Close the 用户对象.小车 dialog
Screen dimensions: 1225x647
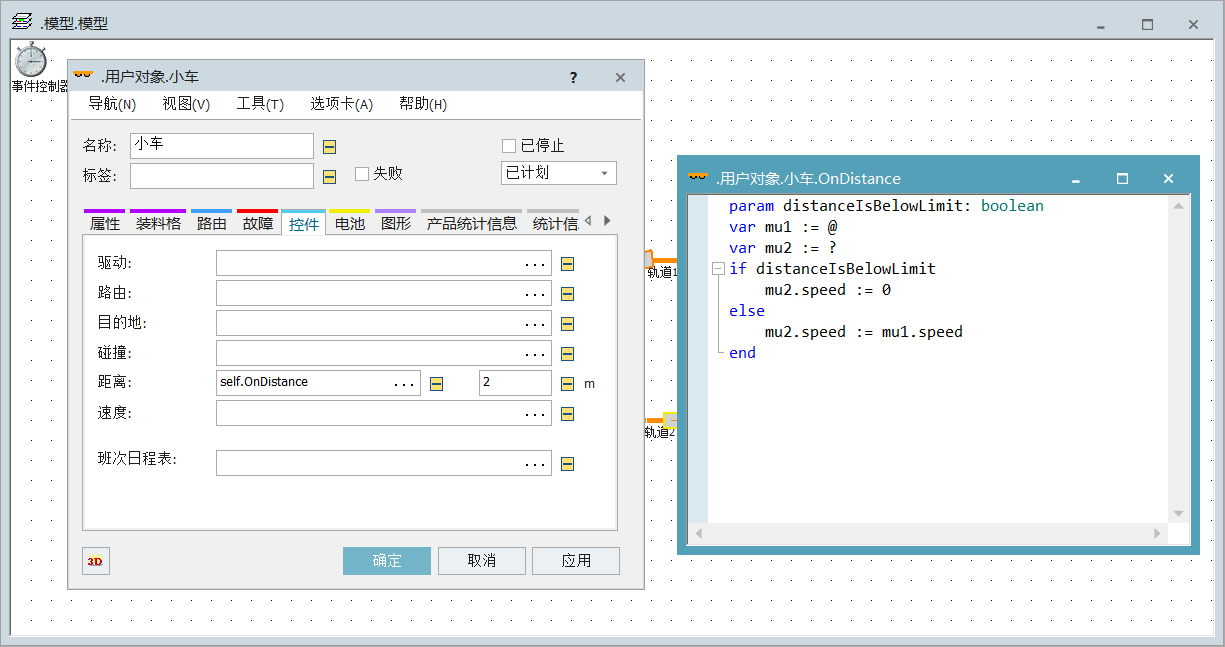click(620, 78)
